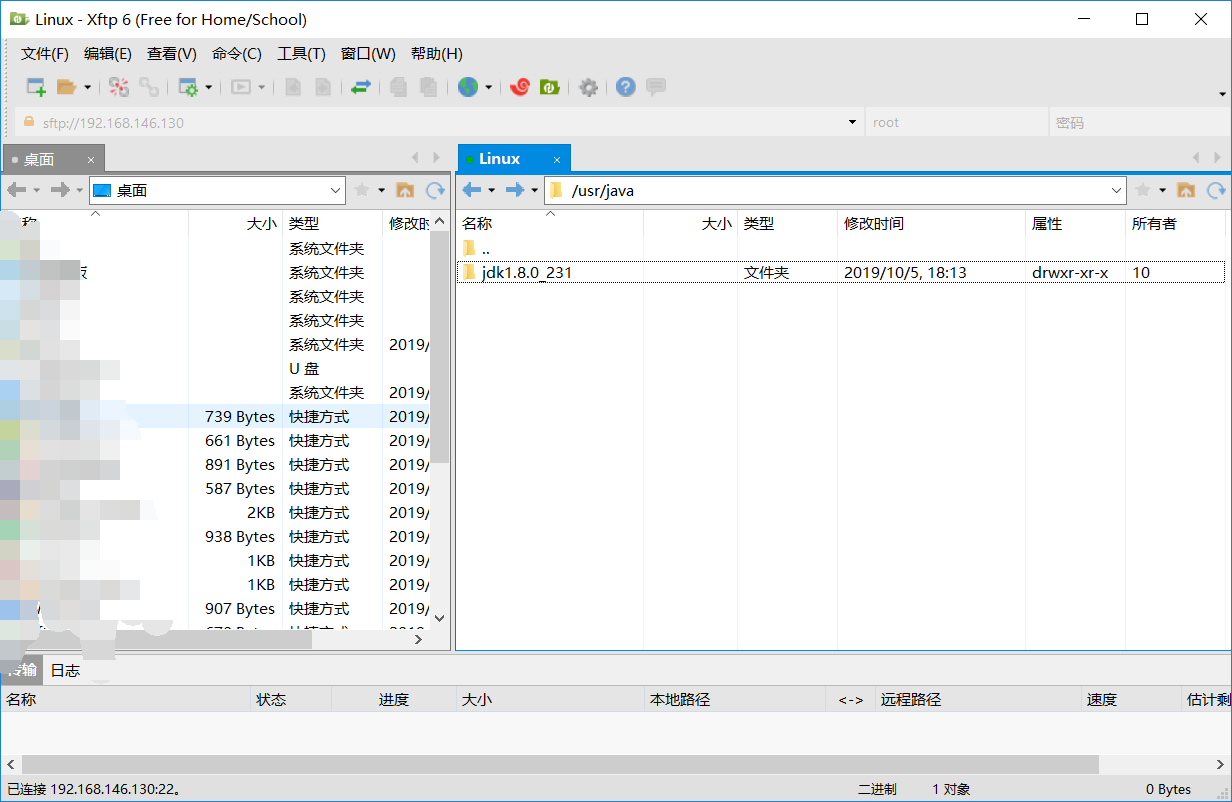Sort remote files by 属性 column
Image resolution: width=1232 pixels, height=802 pixels.
pyautogui.click(x=1075, y=224)
